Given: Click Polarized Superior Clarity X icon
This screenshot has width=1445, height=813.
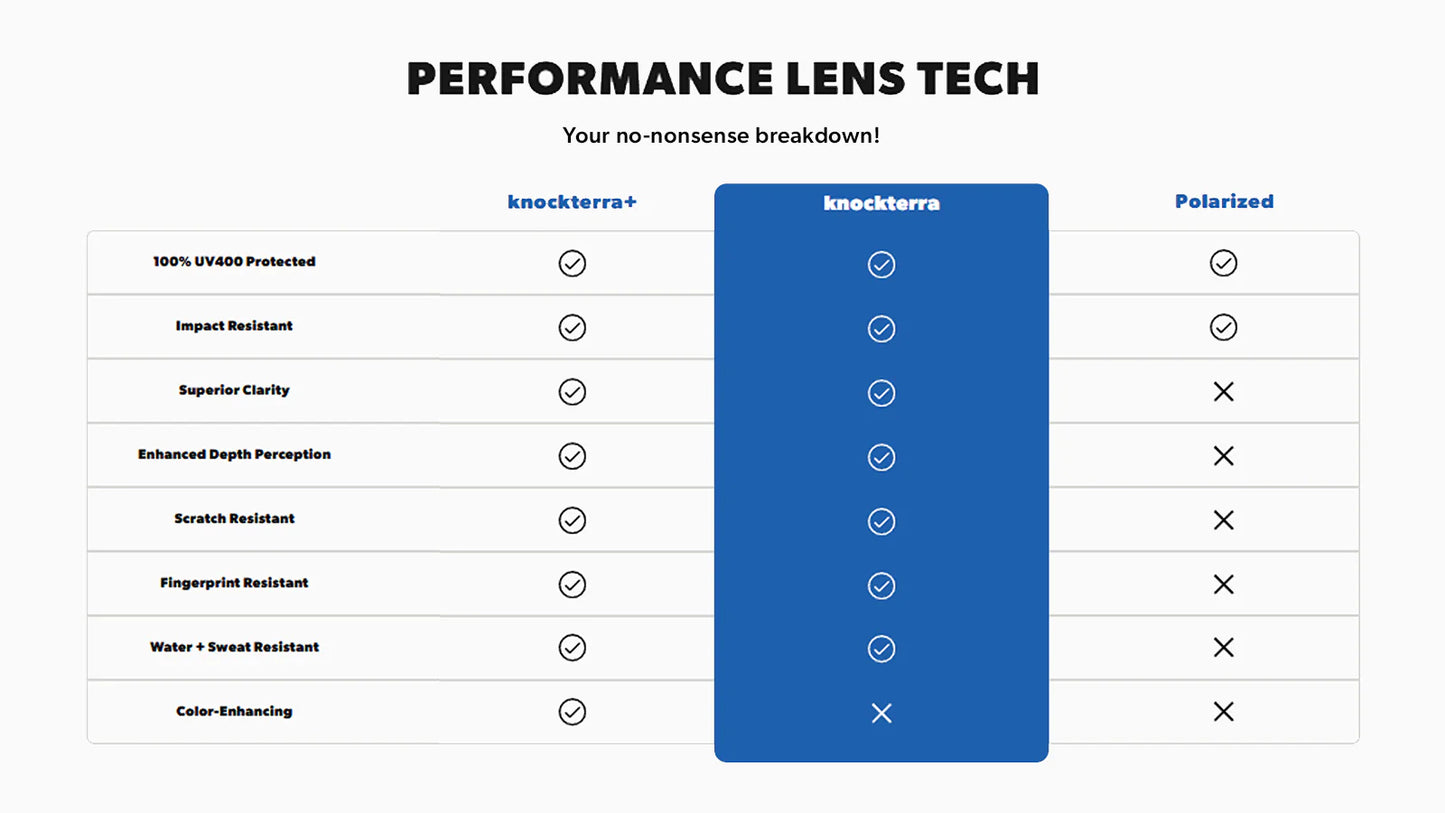Looking at the screenshot, I should click(x=1223, y=392).
